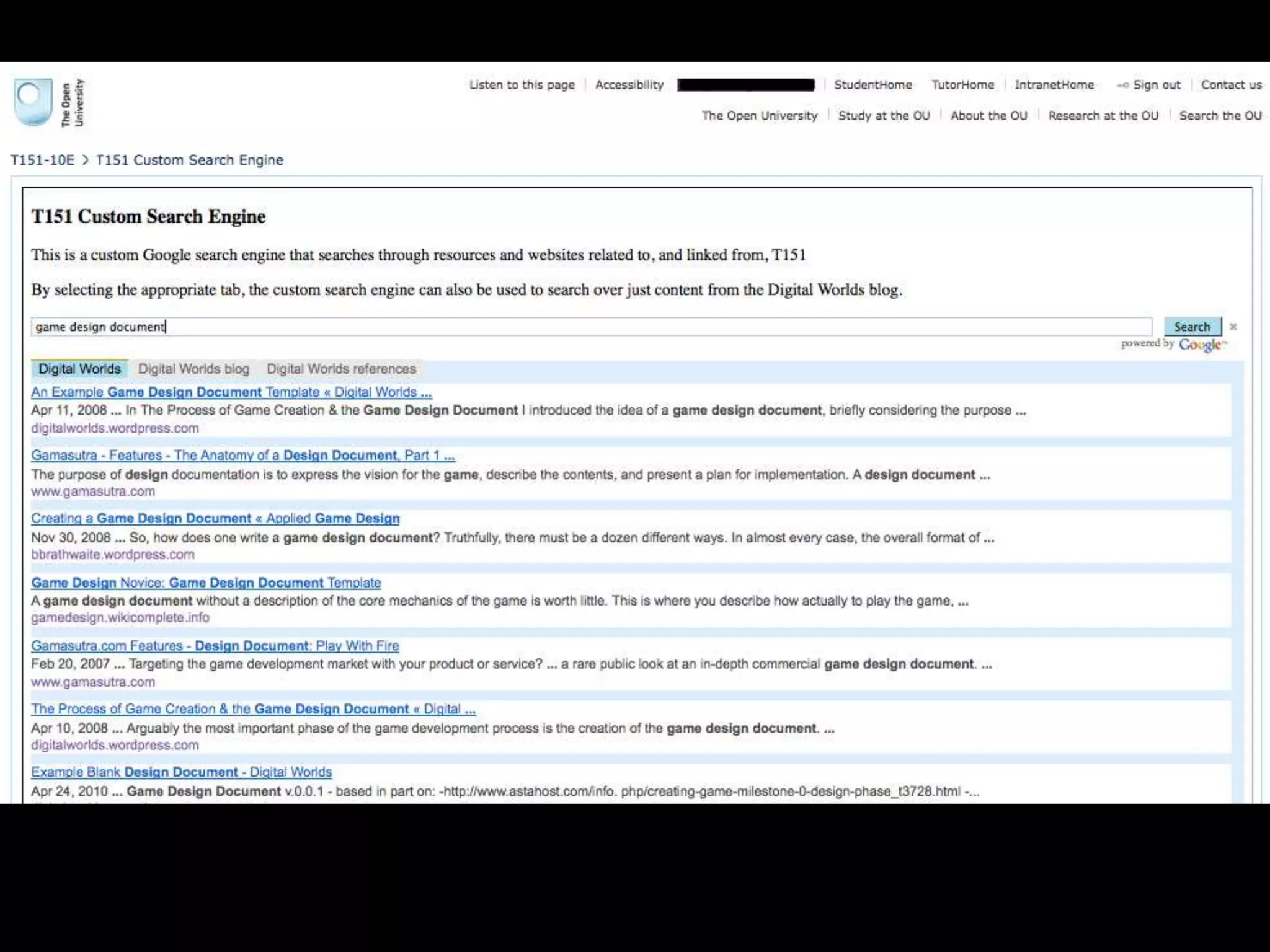Switch to the Digital Worlds blog tab
Image resolution: width=1270 pixels, height=952 pixels.
pyautogui.click(x=193, y=369)
